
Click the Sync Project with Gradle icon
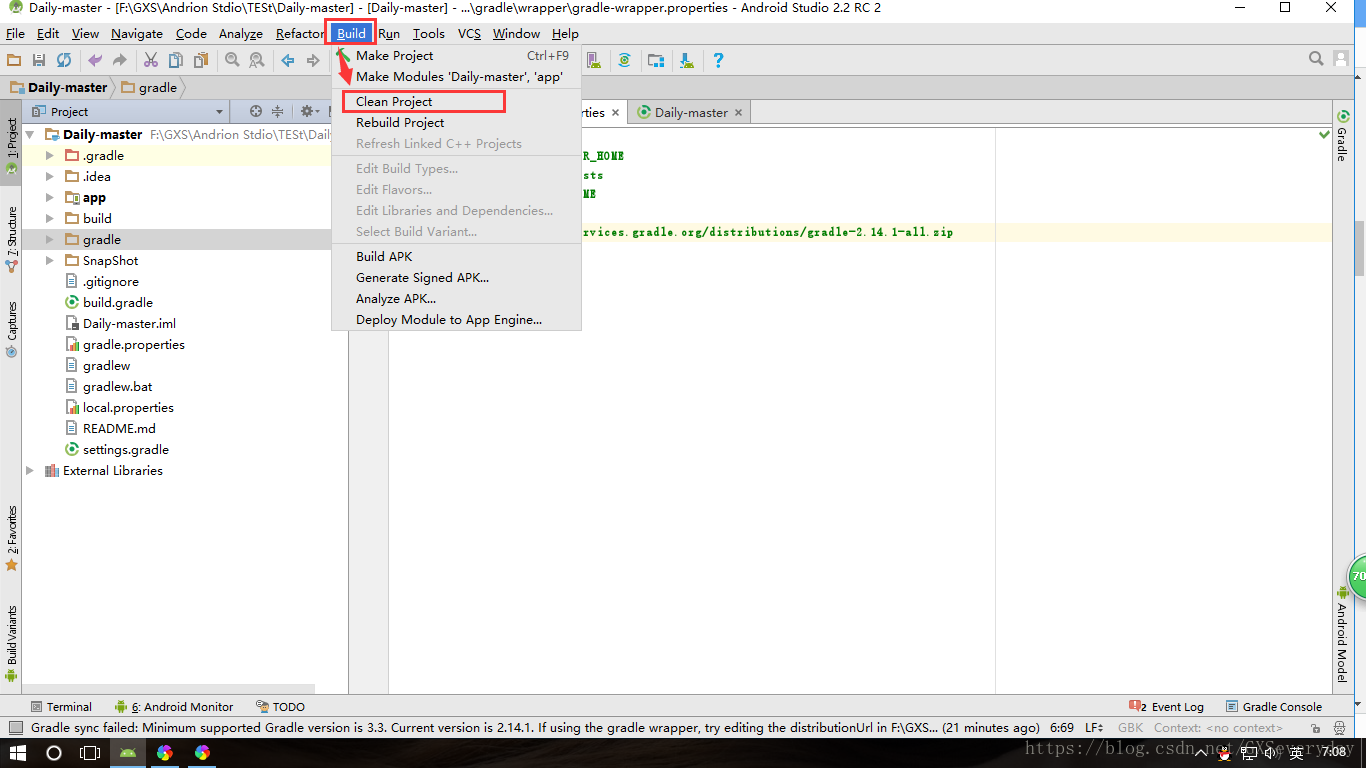point(624,60)
